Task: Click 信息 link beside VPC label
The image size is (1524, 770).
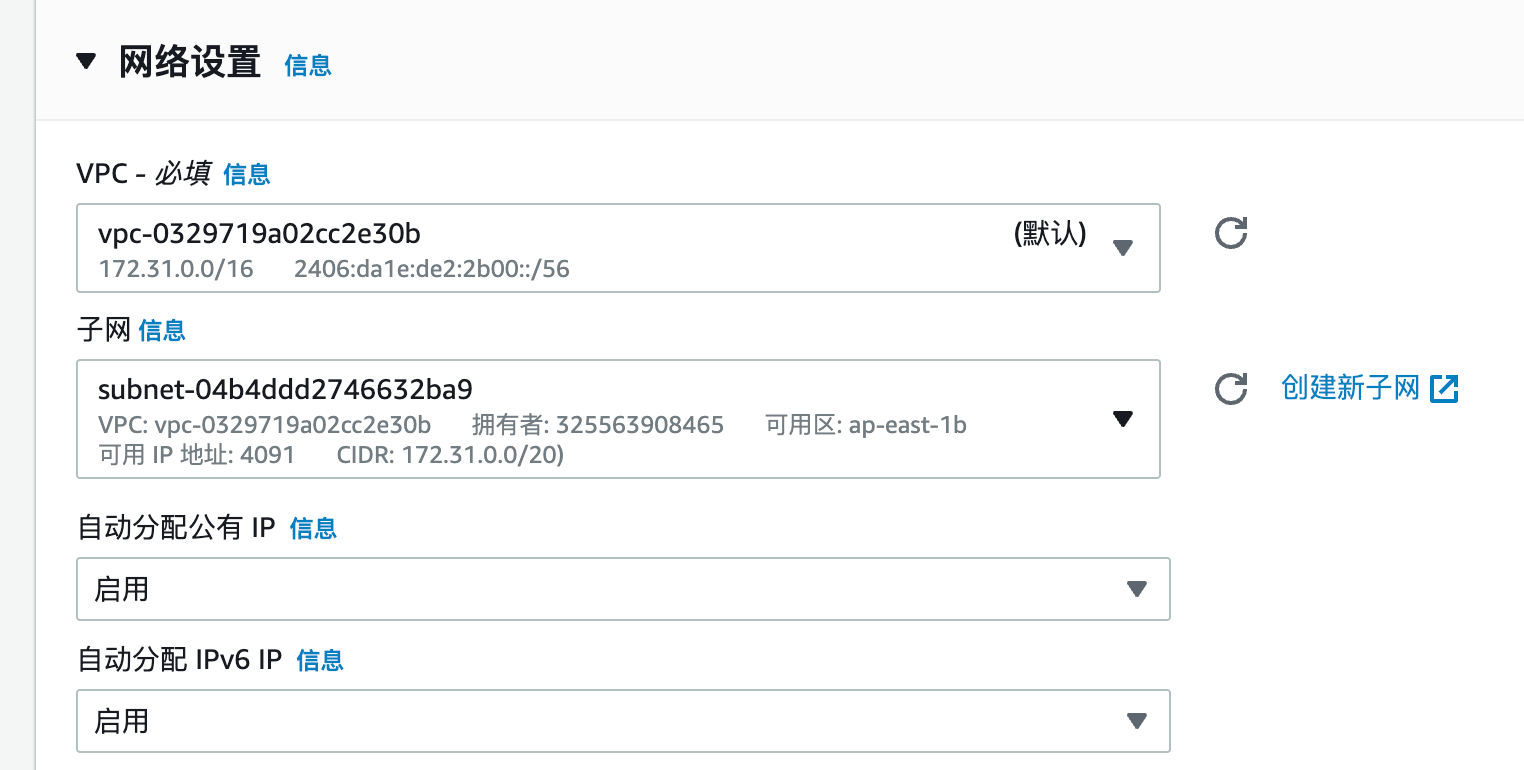Action: click(x=247, y=175)
